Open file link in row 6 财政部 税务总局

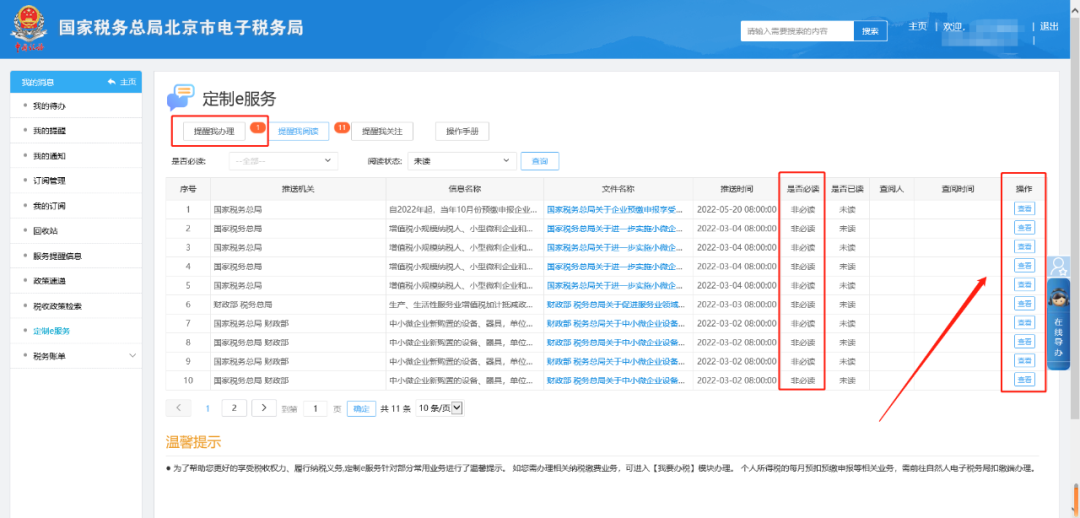(616, 304)
